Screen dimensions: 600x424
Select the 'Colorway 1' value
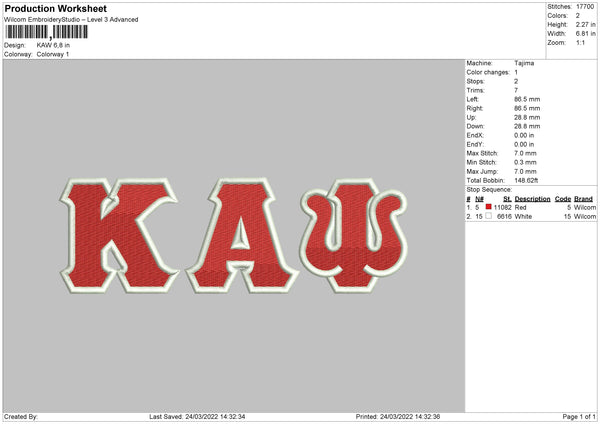(53, 54)
